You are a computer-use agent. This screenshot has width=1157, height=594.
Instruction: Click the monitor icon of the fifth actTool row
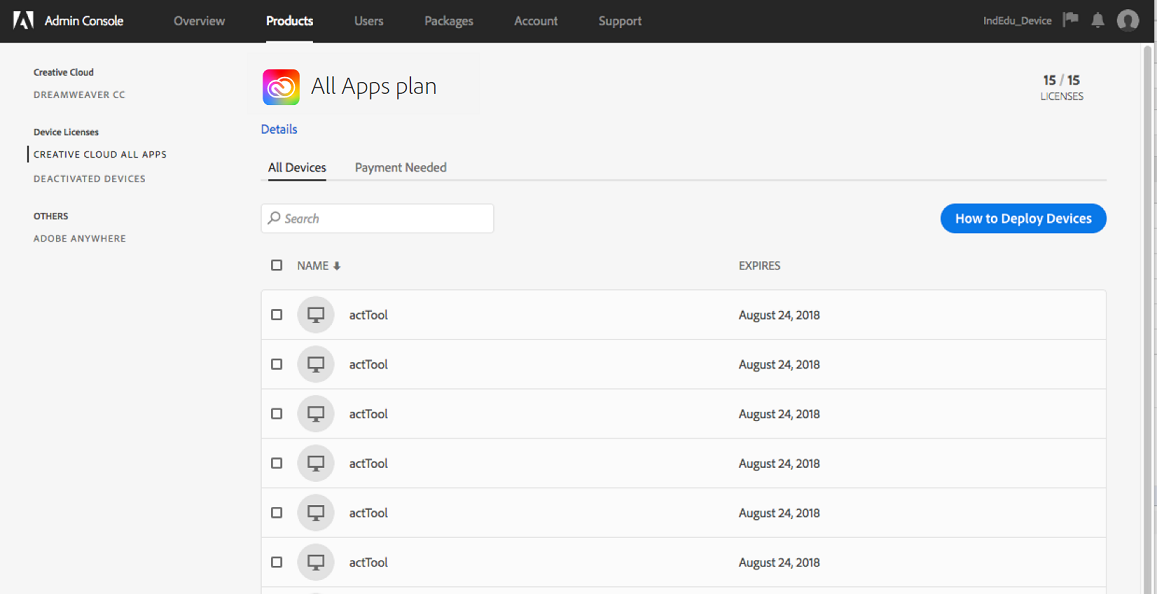(x=316, y=513)
